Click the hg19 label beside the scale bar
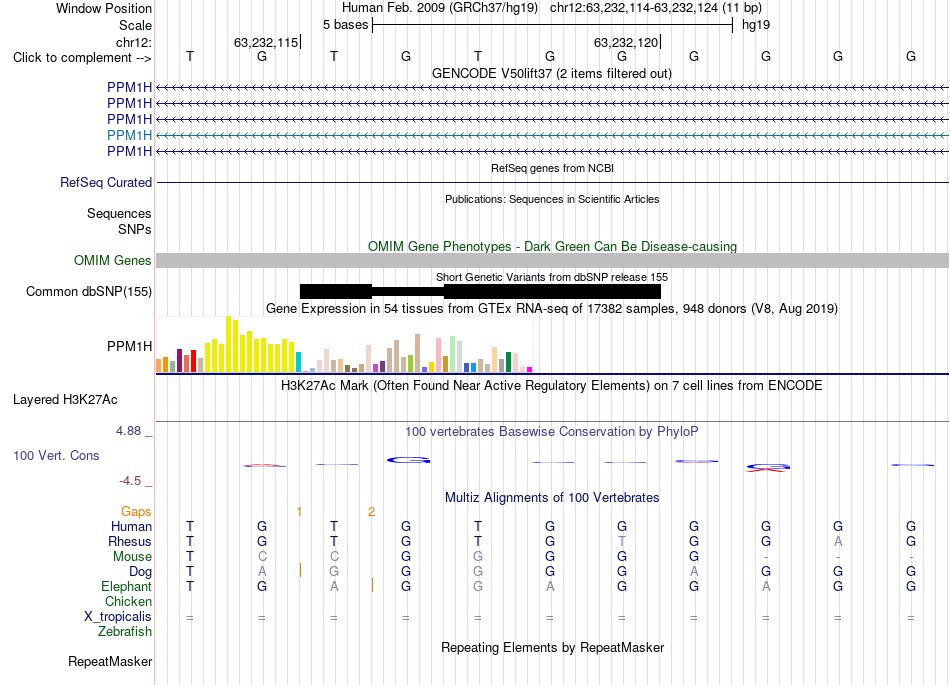 pyautogui.click(x=756, y=25)
